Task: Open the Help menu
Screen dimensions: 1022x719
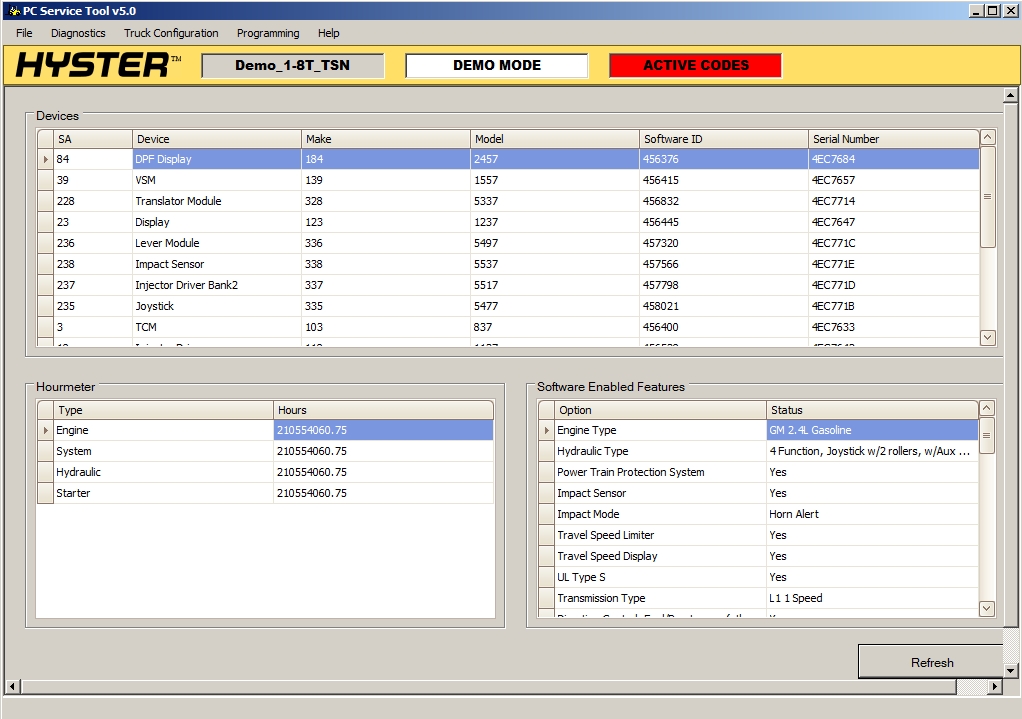Action: click(328, 33)
